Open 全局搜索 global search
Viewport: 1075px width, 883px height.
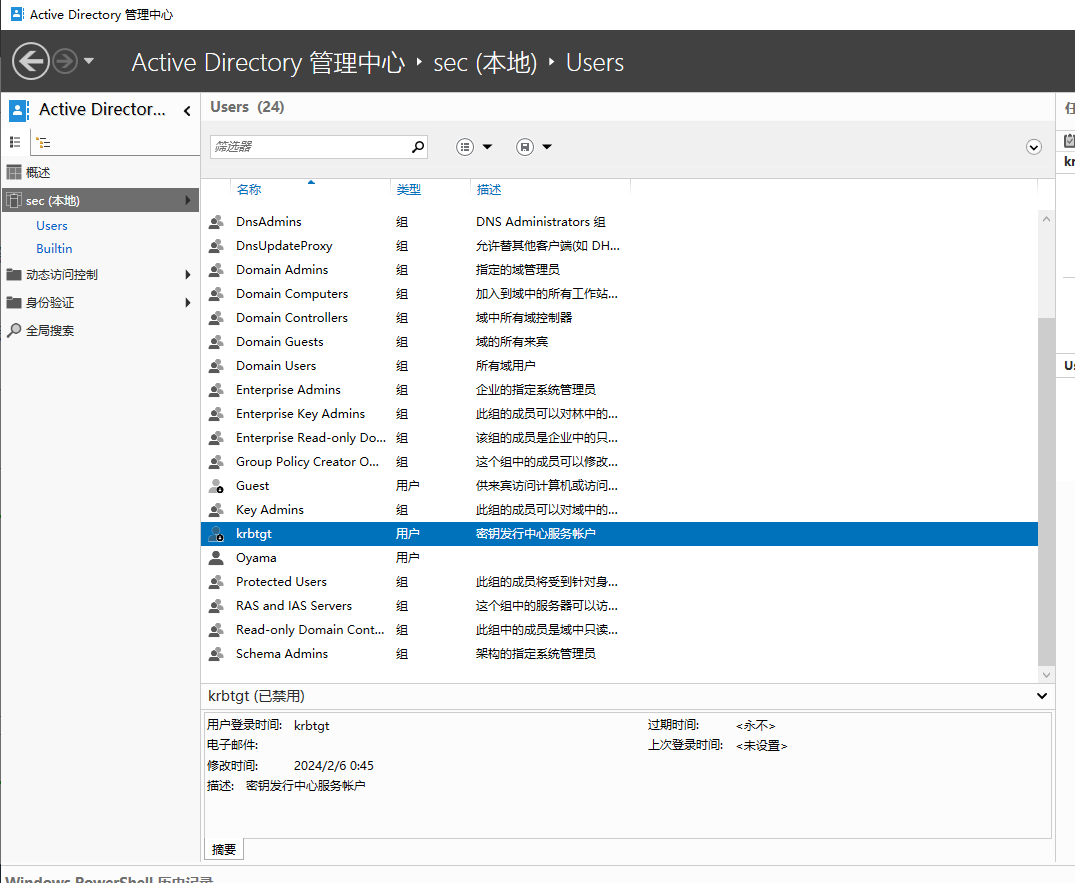point(50,330)
